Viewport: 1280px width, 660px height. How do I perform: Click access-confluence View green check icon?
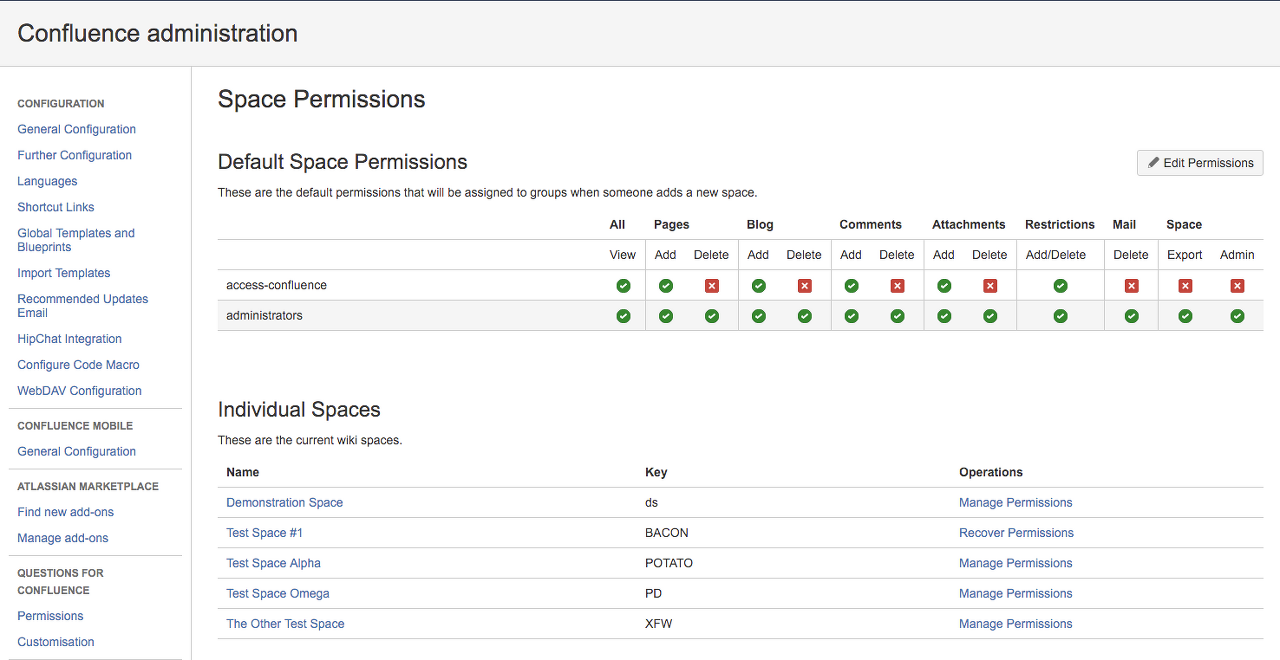(623, 286)
